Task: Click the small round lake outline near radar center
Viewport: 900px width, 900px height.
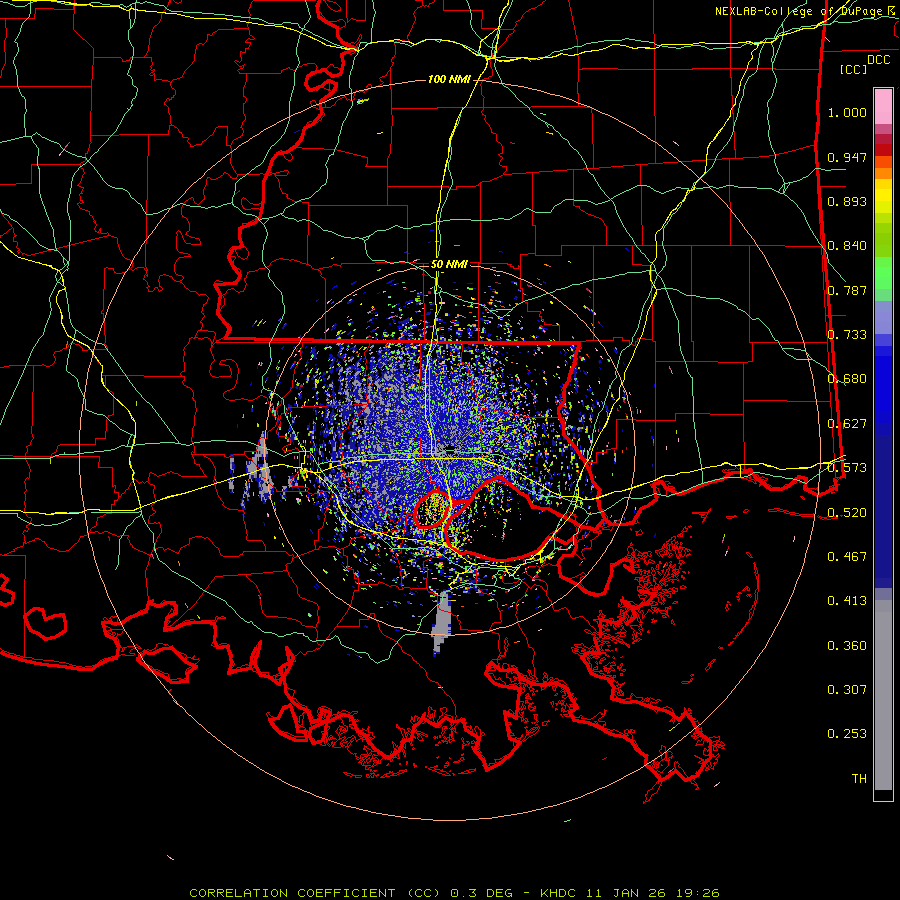Action: (x=432, y=509)
